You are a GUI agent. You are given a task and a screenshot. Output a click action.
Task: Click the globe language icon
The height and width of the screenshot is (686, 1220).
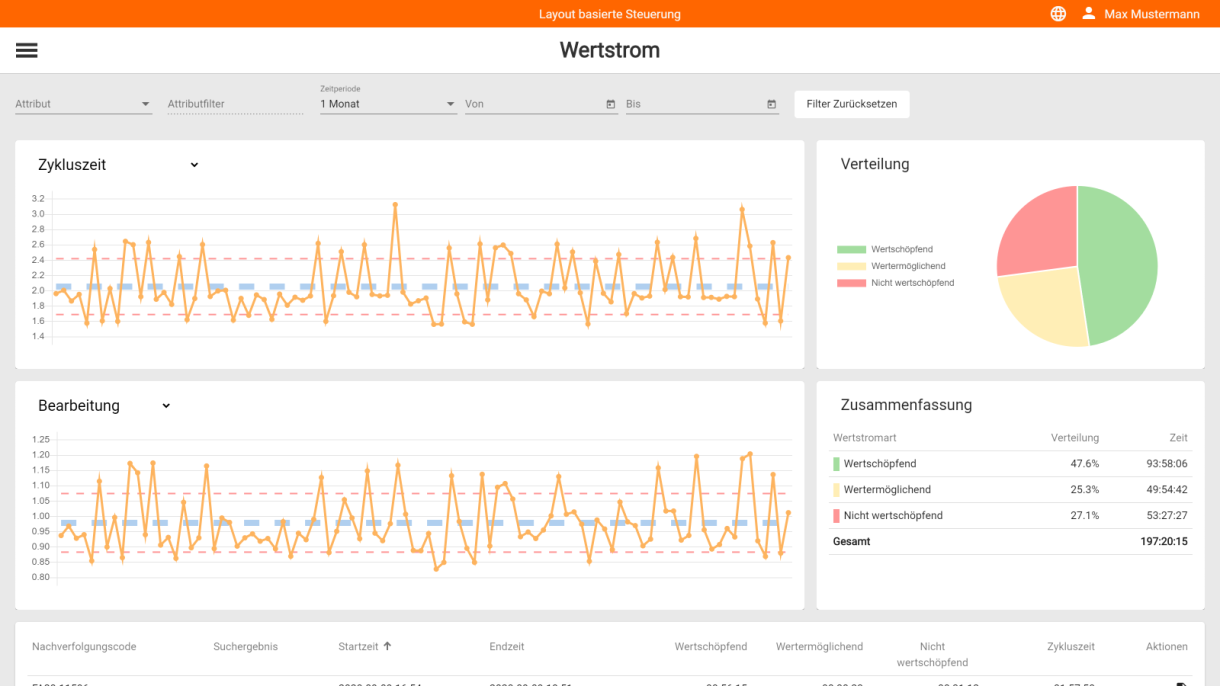(1058, 14)
